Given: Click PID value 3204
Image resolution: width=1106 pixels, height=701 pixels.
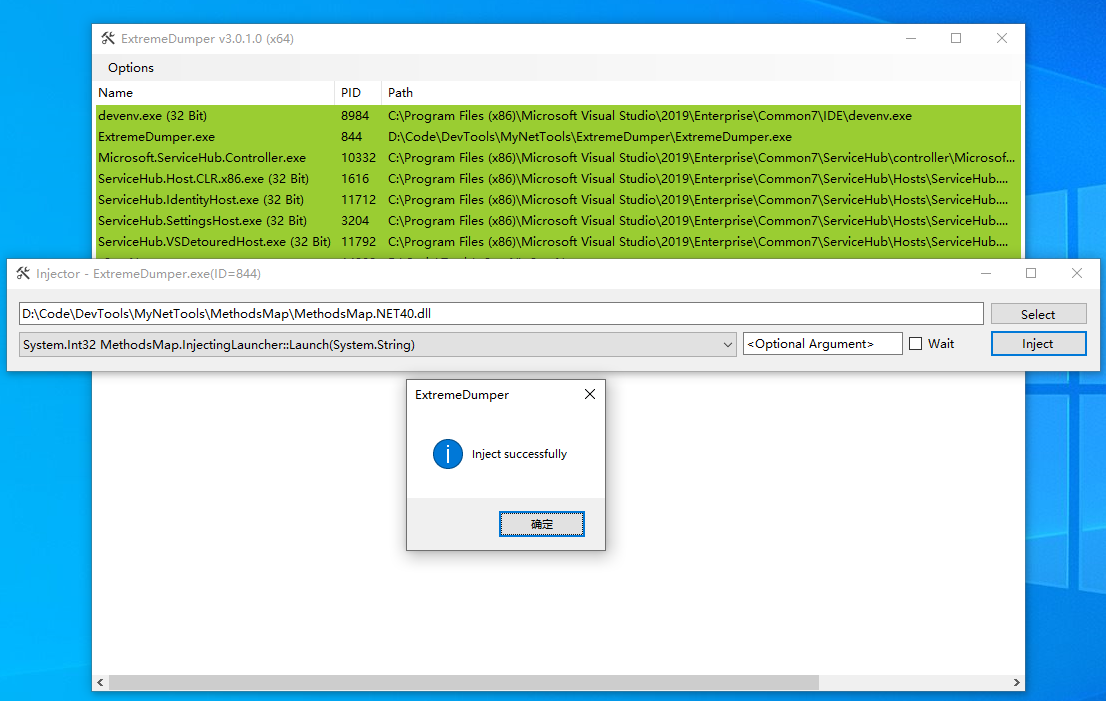Looking at the screenshot, I should tap(355, 221).
